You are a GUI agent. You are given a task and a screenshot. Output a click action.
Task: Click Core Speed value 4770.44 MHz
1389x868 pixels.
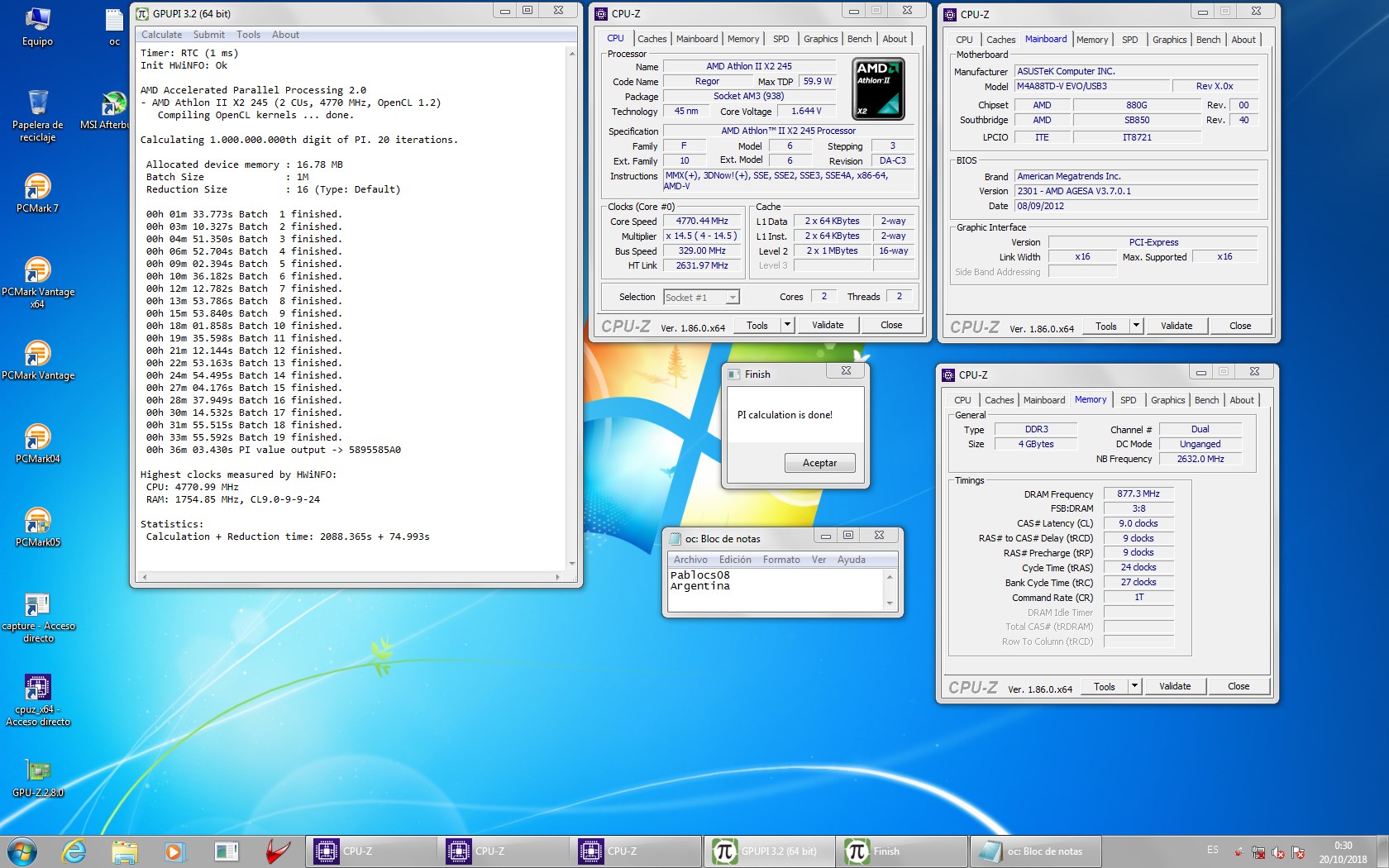point(702,221)
